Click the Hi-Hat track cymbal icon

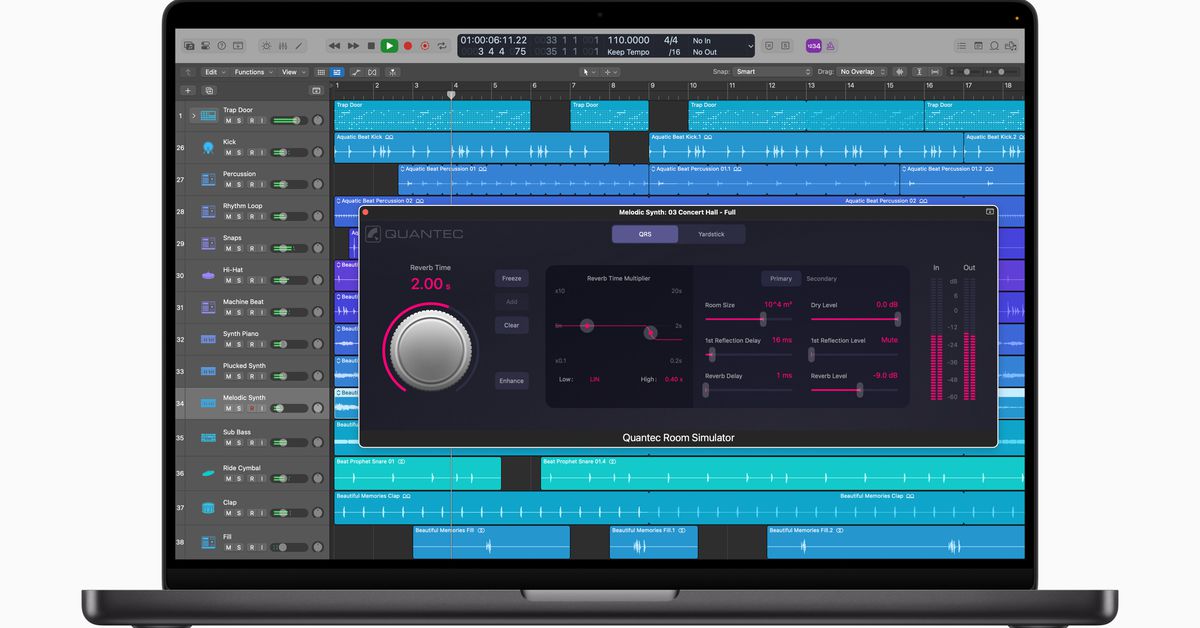208,276
